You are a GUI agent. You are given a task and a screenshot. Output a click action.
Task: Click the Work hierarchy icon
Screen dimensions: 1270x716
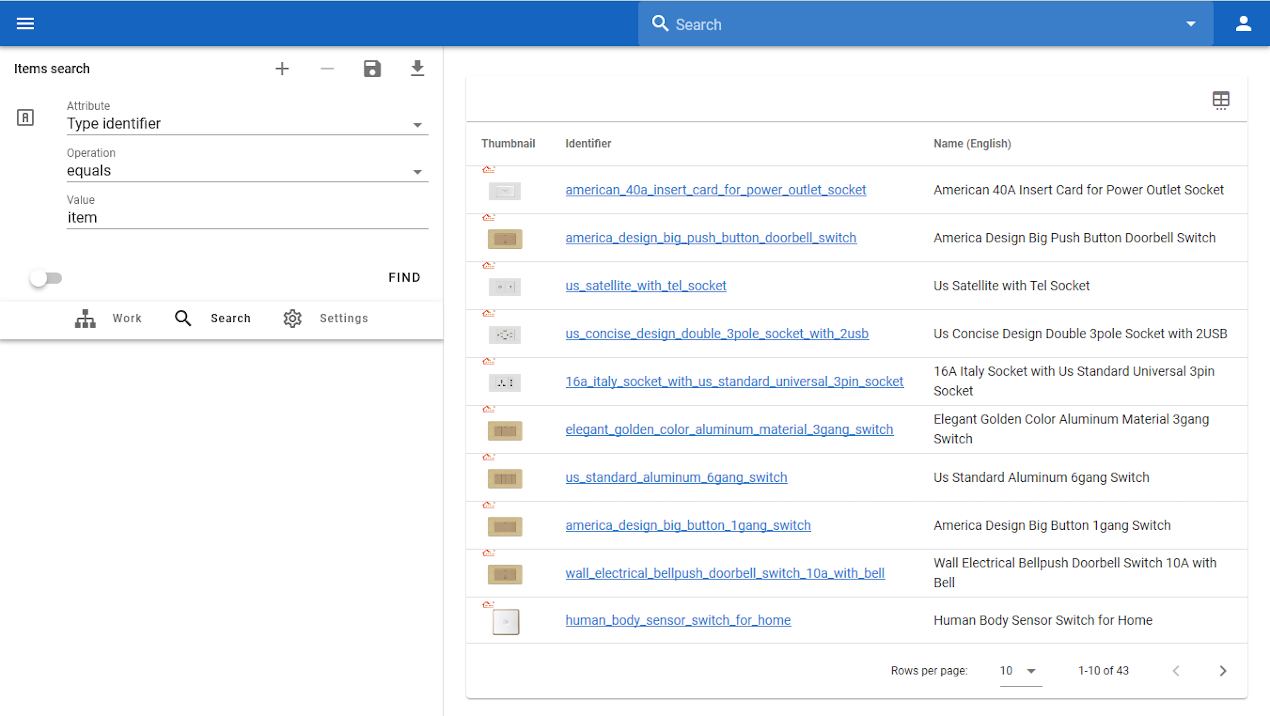(86, 319)
